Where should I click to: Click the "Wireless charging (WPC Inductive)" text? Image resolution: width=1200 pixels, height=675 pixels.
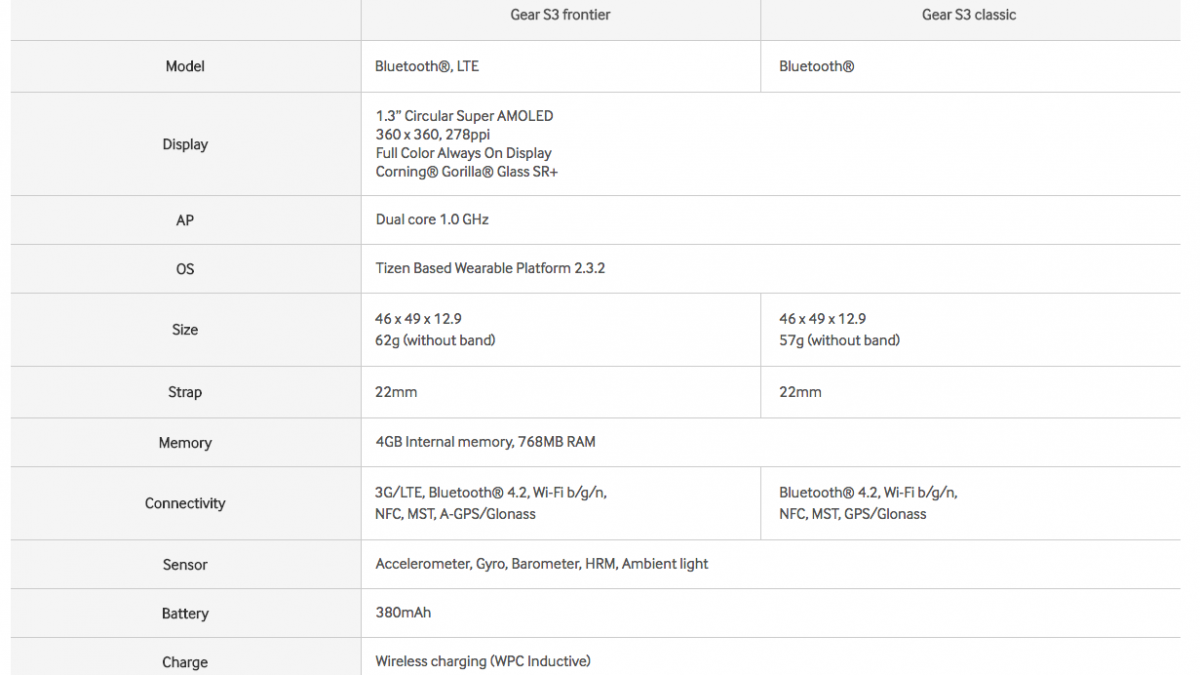(483, 661)
